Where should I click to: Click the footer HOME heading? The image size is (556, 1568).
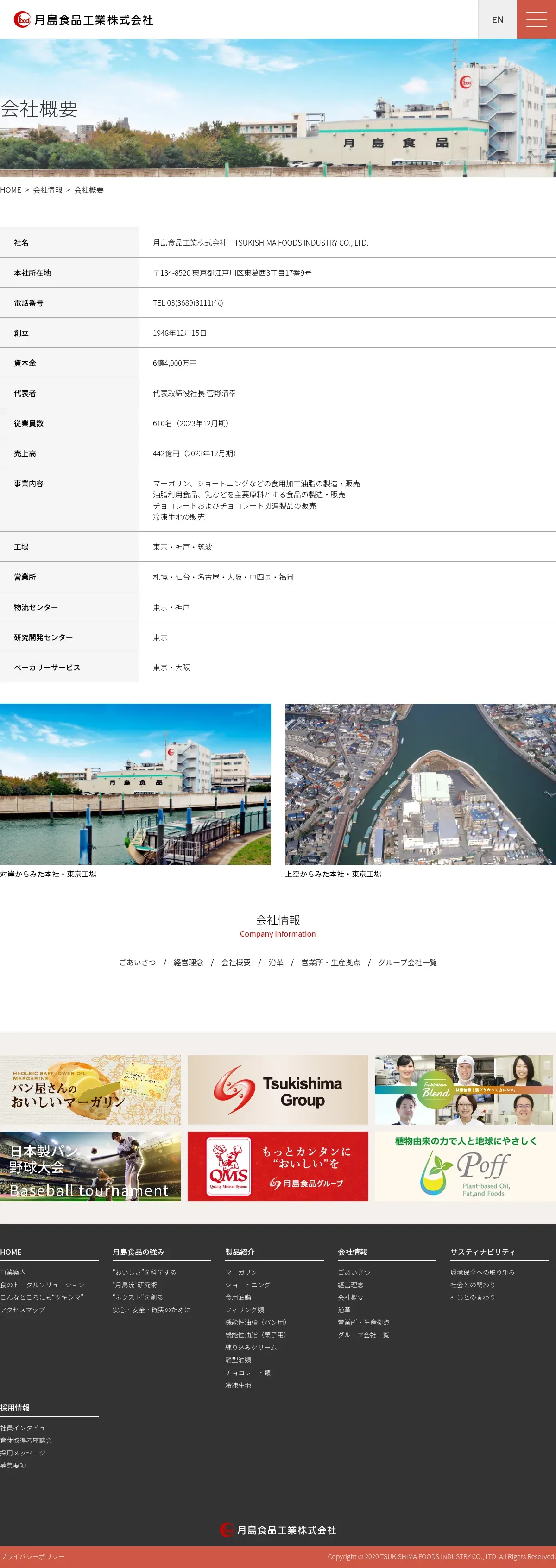(x=11, y=1252)
